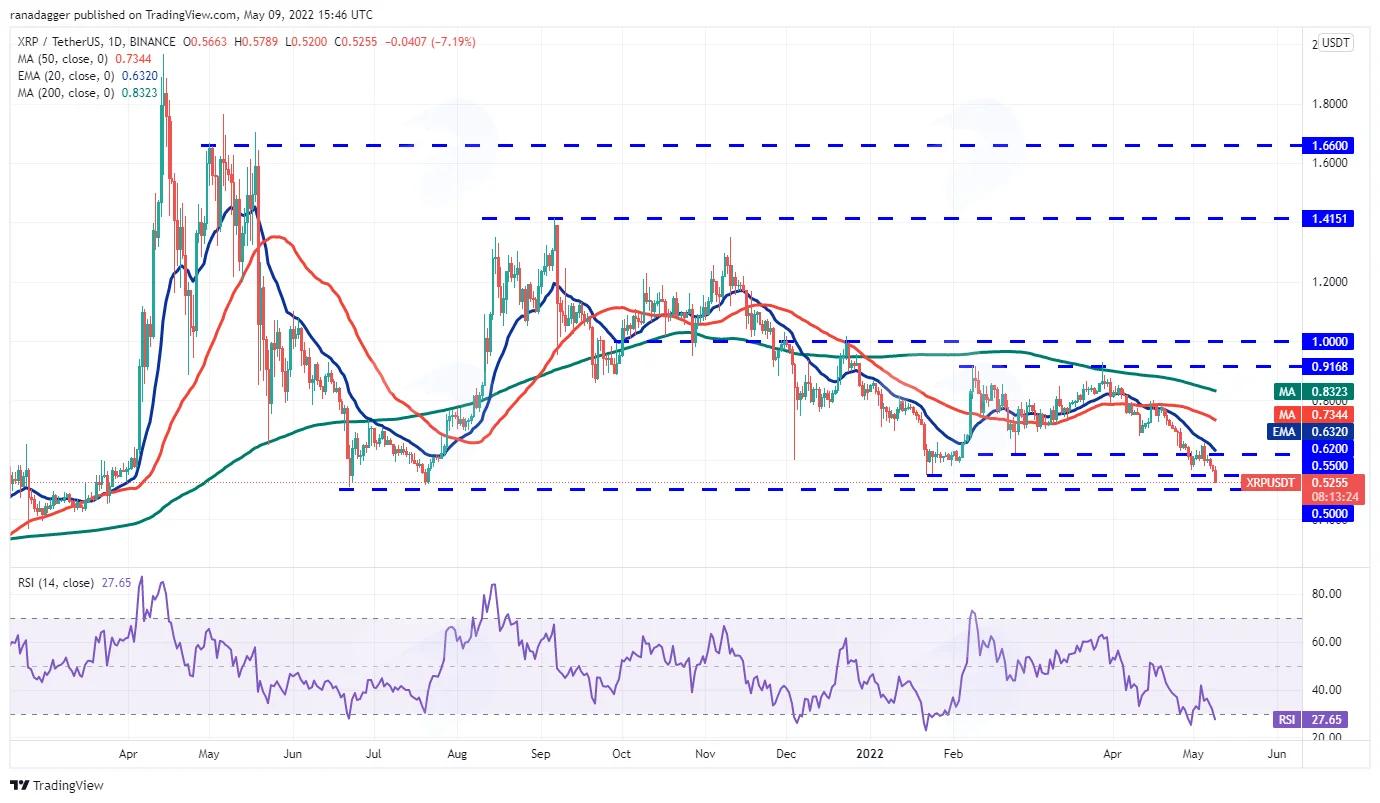Click the USDT currency label
Viewport: 1380px width, 803px height.
[1334, 43]
